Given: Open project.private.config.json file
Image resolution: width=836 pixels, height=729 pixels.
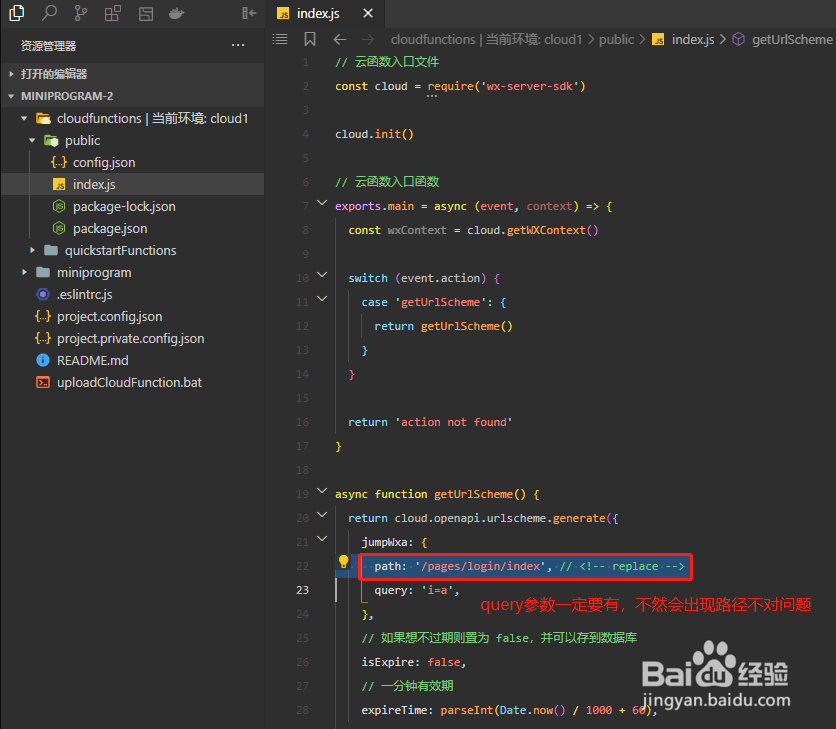Looking at the screenshot, I should tap(132, 338).
